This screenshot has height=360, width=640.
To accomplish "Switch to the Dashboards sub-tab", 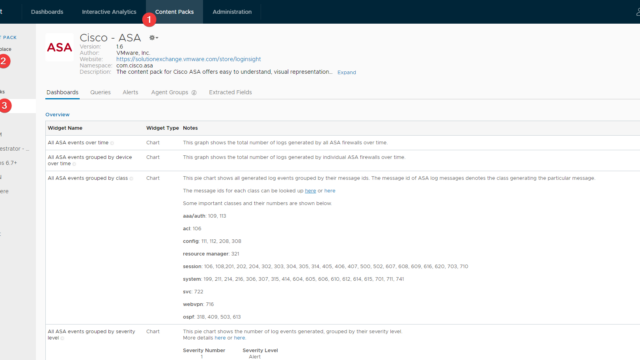I will click(62, 92).
